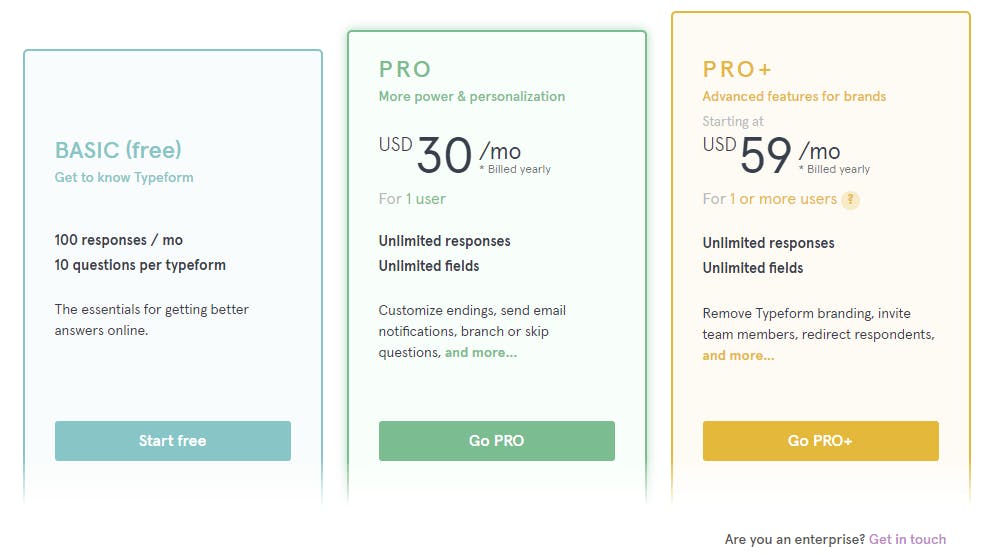Click the Get to know Typeform subtitle
Viewport: 997px width, 555px height.
click(124, 177)
